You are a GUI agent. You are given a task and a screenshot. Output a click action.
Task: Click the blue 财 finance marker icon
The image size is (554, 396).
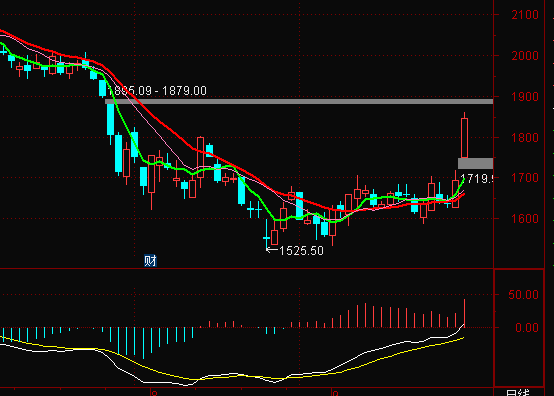150,261
